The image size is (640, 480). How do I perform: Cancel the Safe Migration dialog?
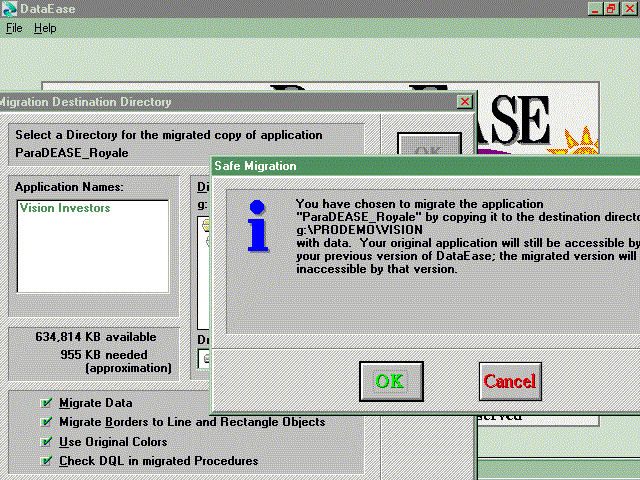point(510,381)
